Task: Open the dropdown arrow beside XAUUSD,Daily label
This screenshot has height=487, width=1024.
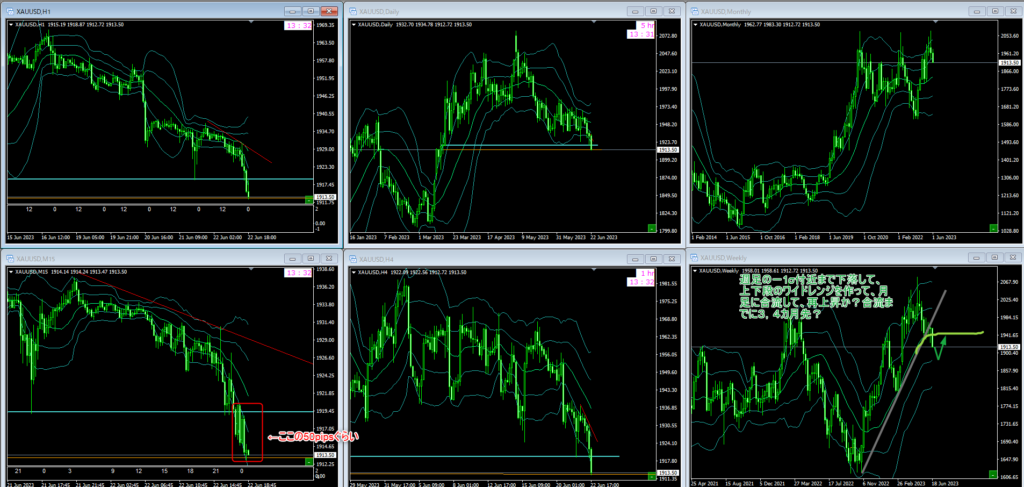Action: 352,23
